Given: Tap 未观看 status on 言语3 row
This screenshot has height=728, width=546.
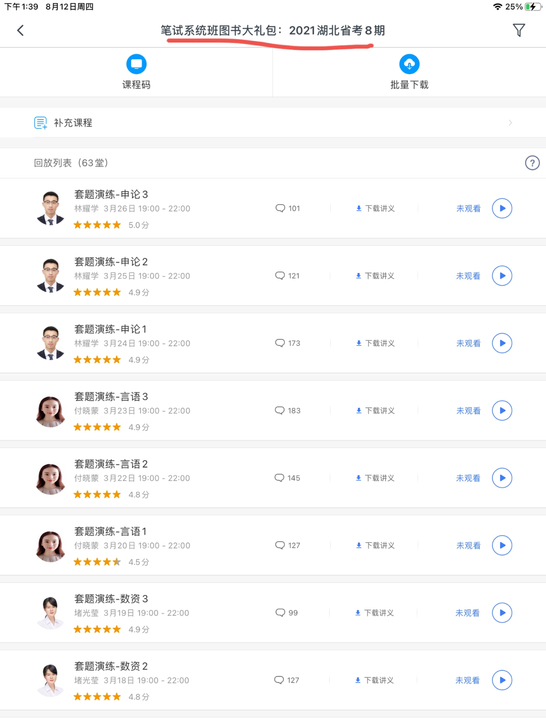Looking at the screenshot, I should 468,410.
